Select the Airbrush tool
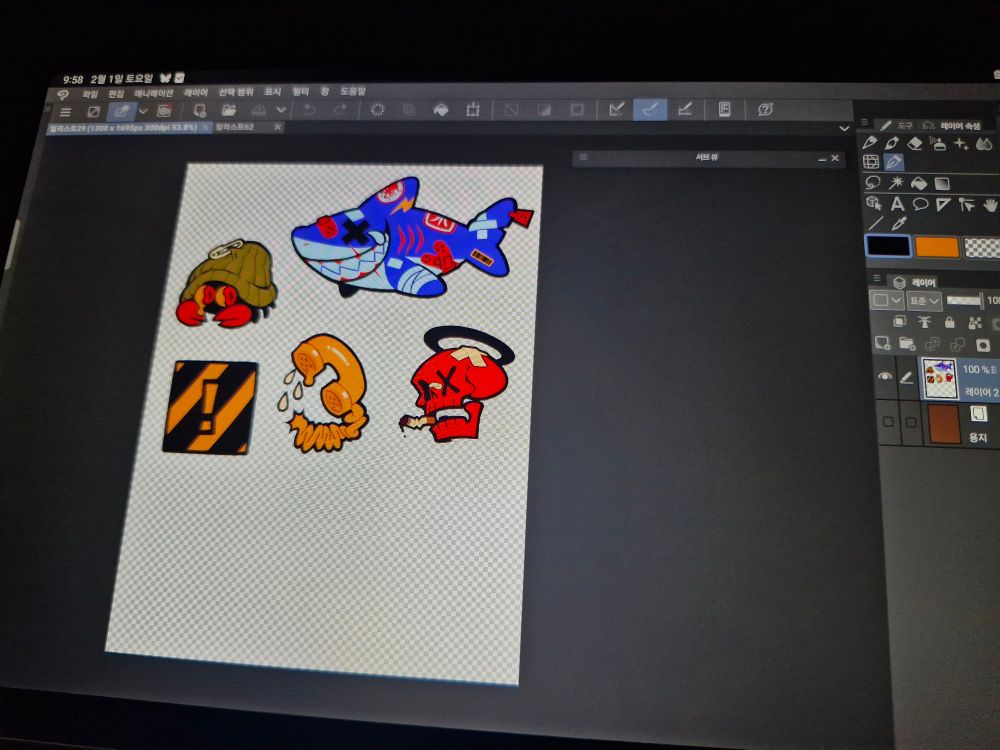The width and height of the screenshot is (1000, 750). tap(938, 143)
